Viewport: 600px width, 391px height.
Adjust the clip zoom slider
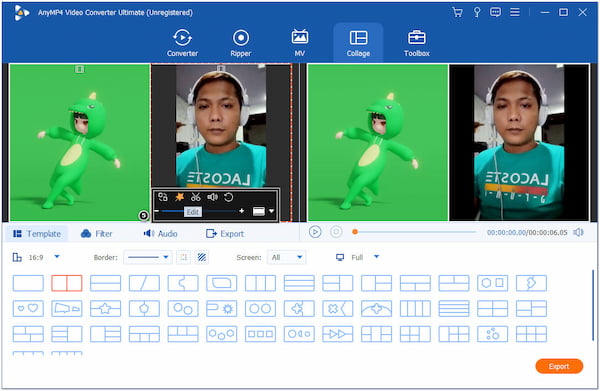(199, 211)
